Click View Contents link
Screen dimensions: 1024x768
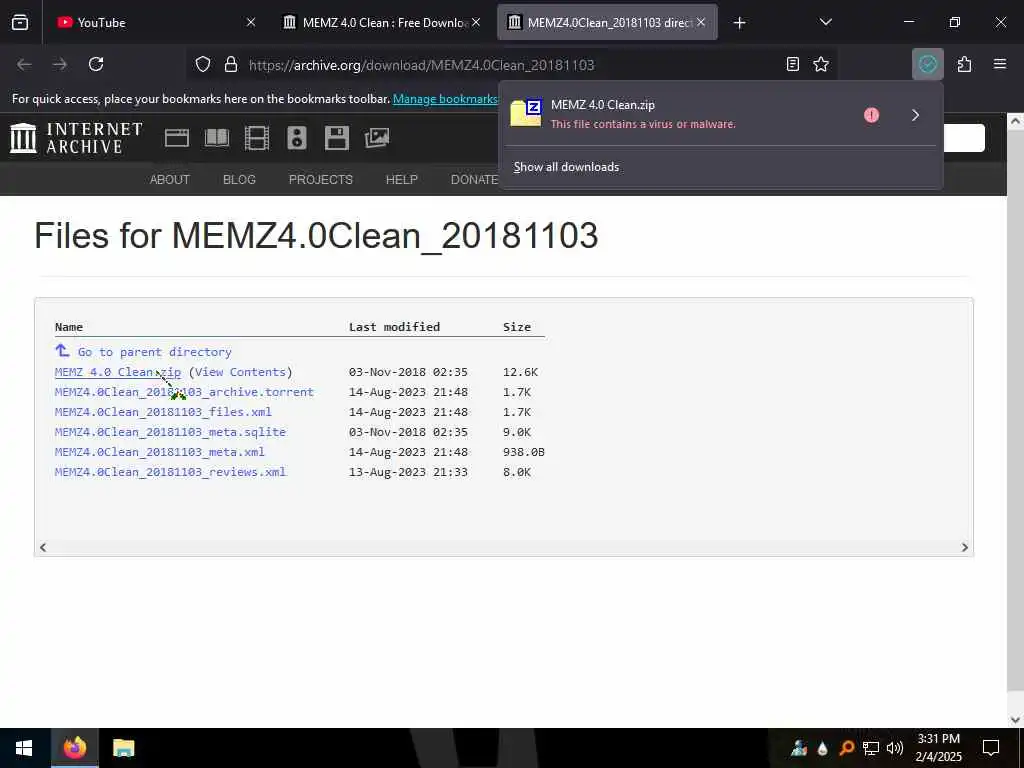(240, 372)
